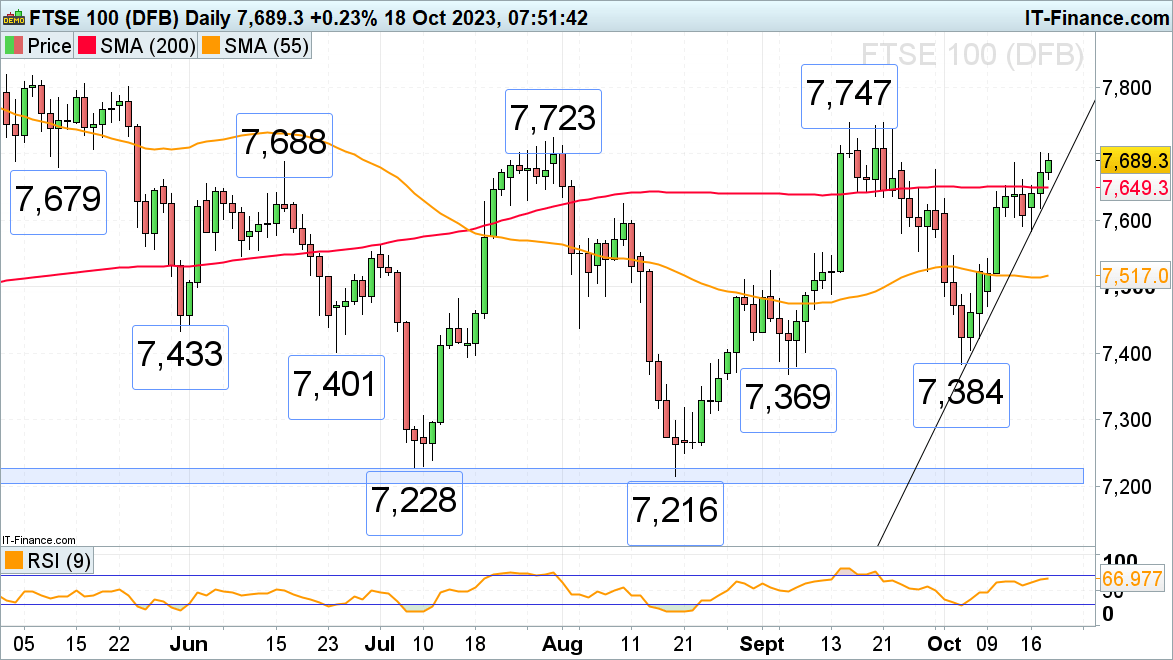
Task: Click the 7,433 low price label
Action: (180, 356)
